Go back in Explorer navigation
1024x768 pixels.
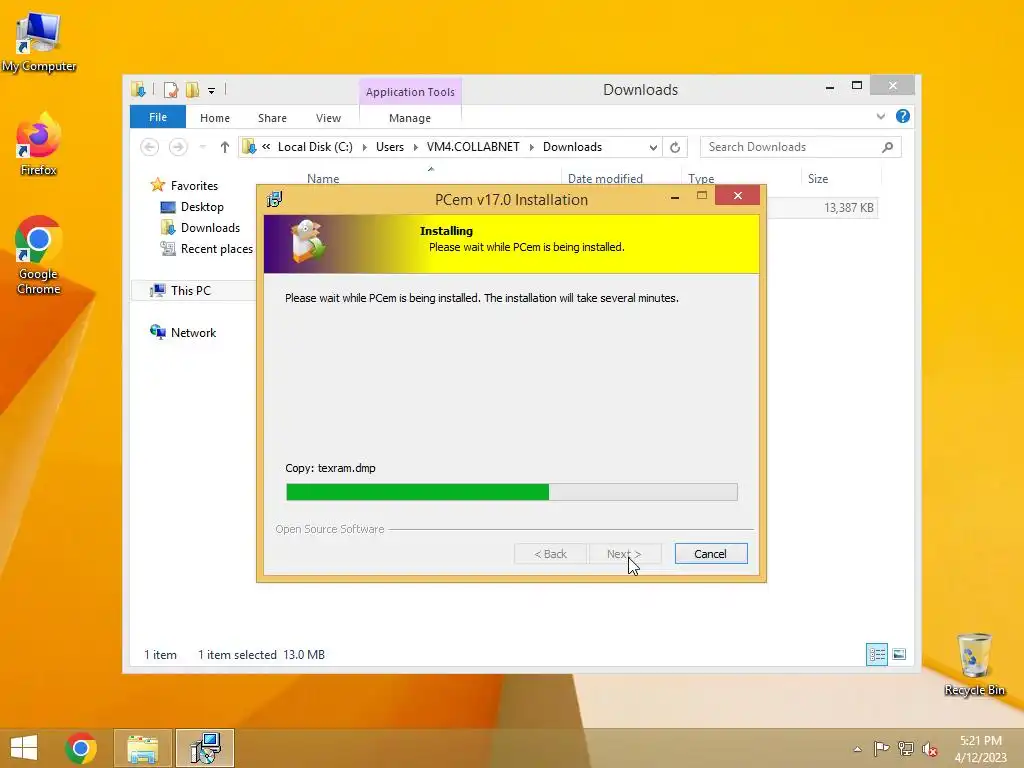click(150, 147)
